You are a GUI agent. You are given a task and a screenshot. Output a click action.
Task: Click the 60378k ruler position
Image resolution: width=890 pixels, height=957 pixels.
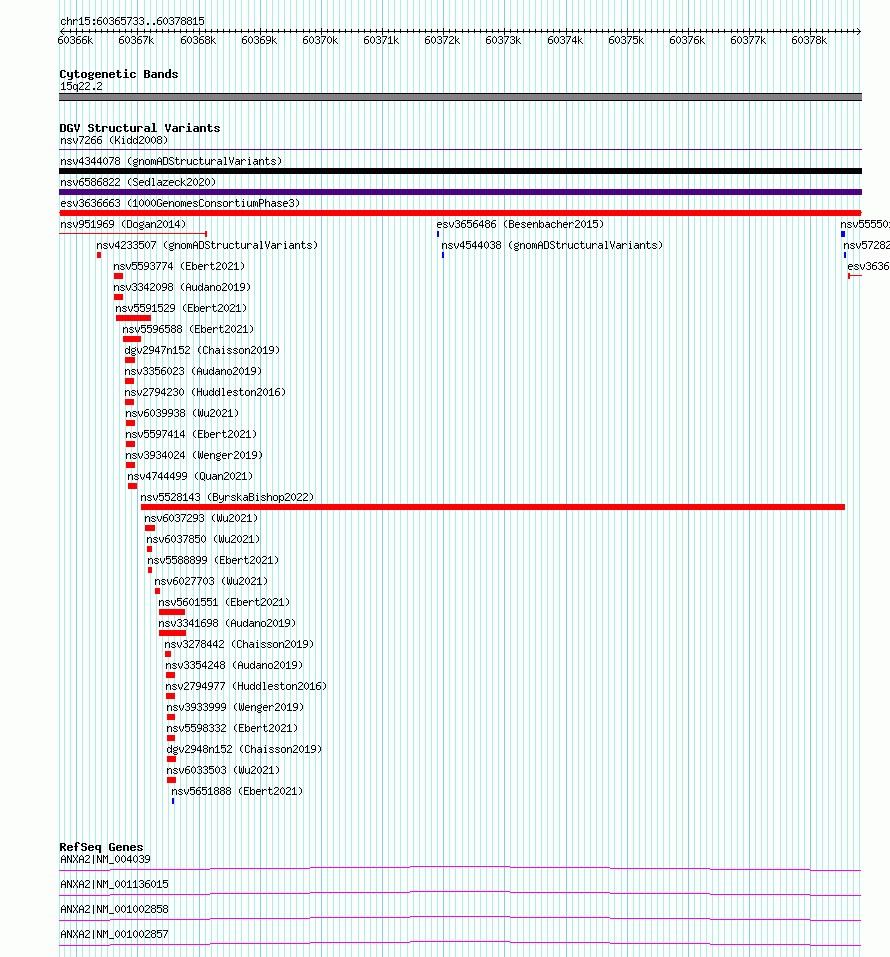click(809, 40)
